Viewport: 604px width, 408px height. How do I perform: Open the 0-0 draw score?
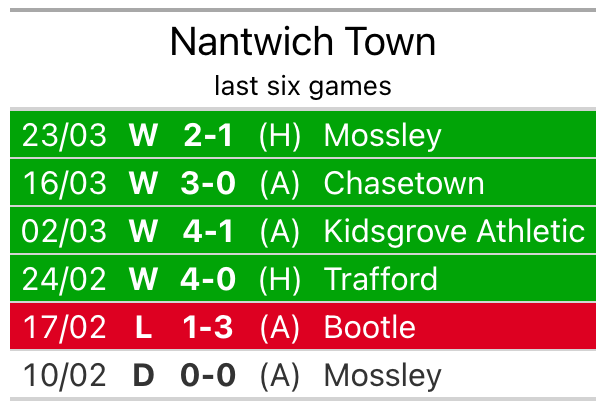208,376
